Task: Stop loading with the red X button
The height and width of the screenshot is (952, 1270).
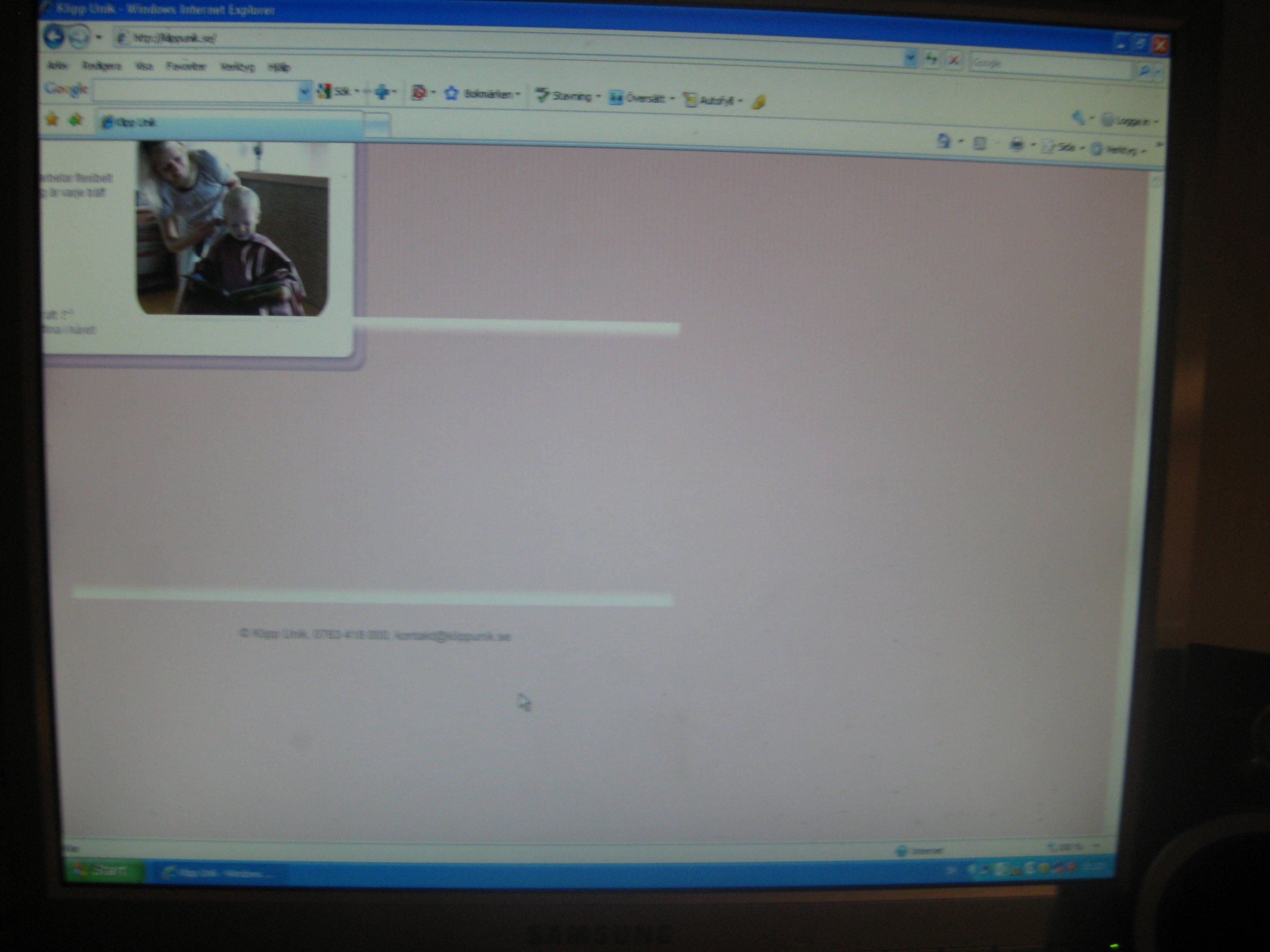Action: (954, 60)
